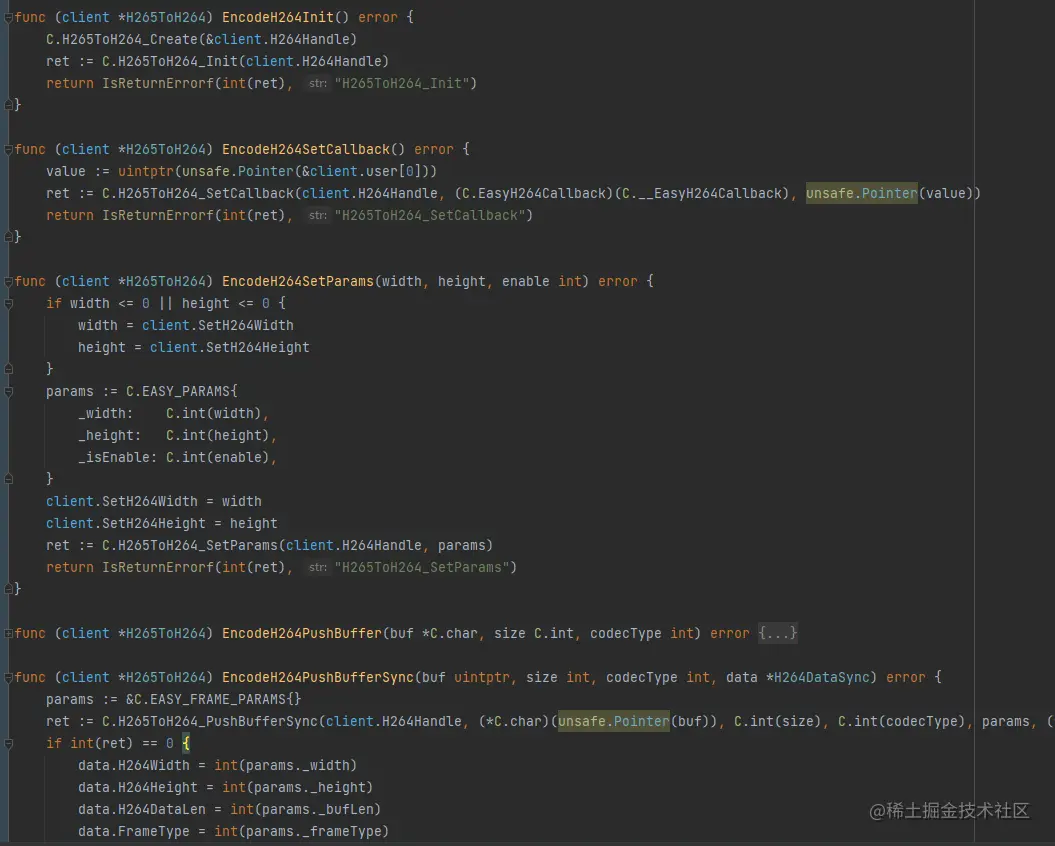Click C.__EasyH264Callback identifier
This screenshot has width=1055, height=846.
702,194
